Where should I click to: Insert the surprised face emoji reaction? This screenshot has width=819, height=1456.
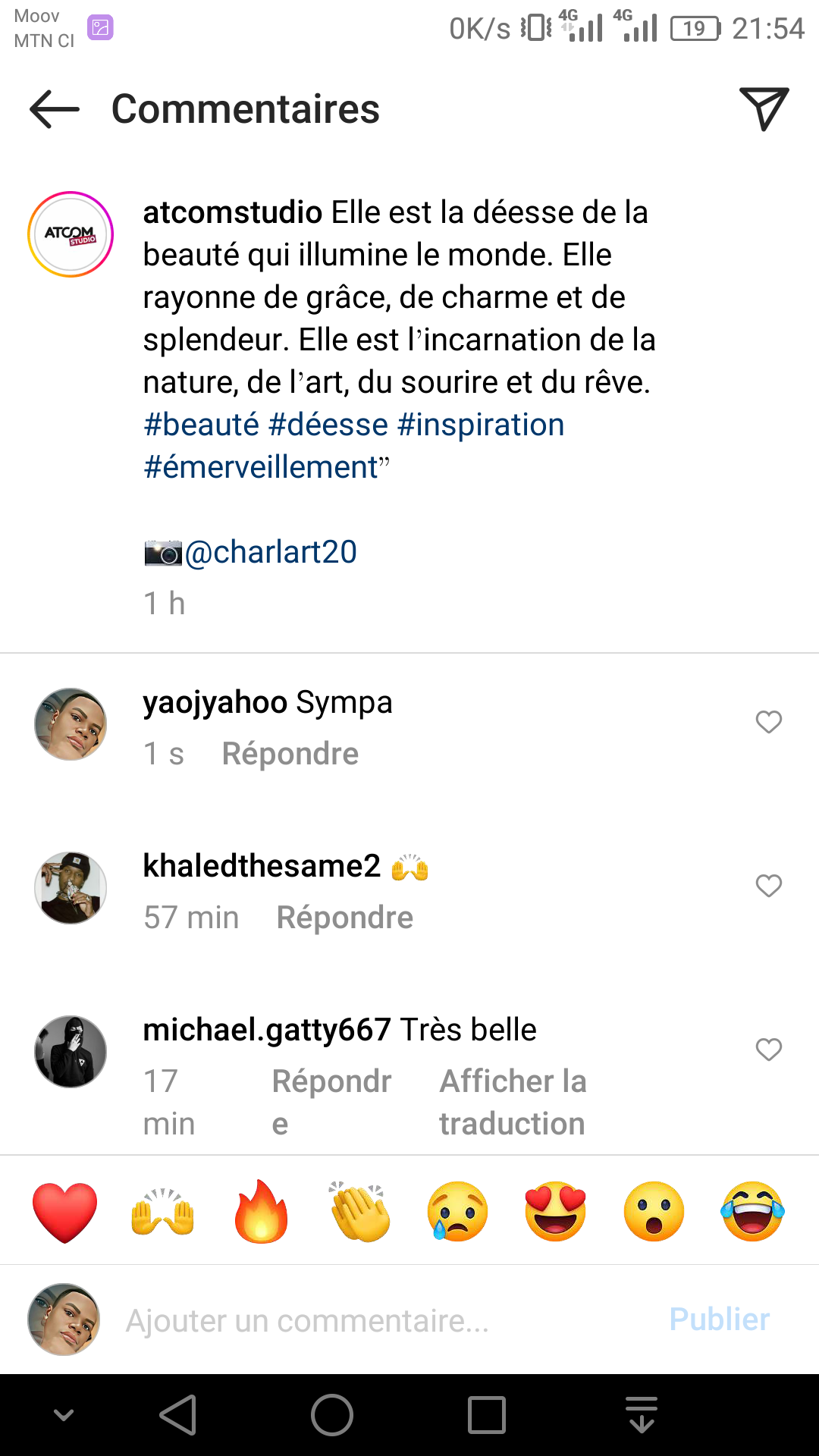654,1211
